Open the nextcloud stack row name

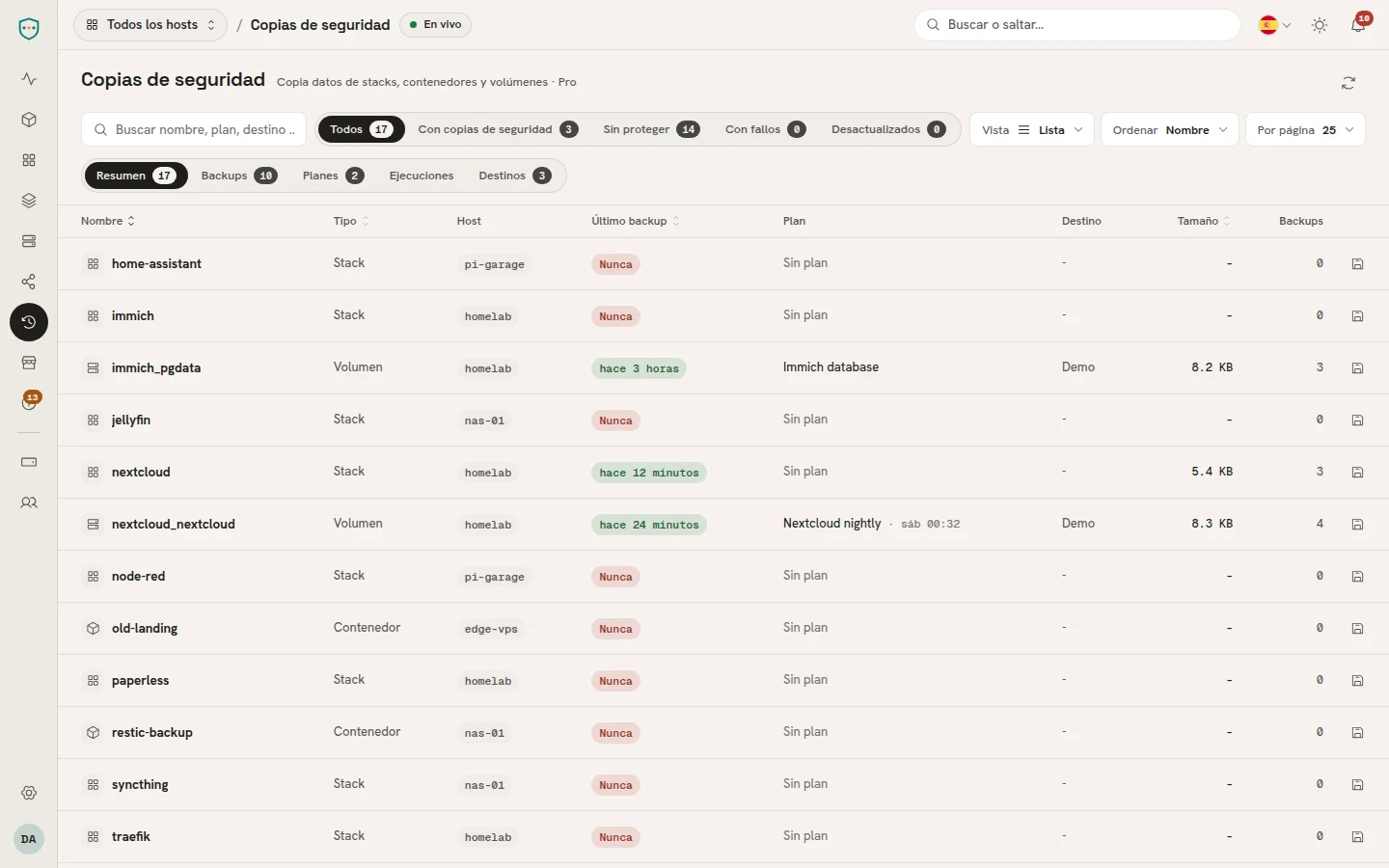click(141, 473)
